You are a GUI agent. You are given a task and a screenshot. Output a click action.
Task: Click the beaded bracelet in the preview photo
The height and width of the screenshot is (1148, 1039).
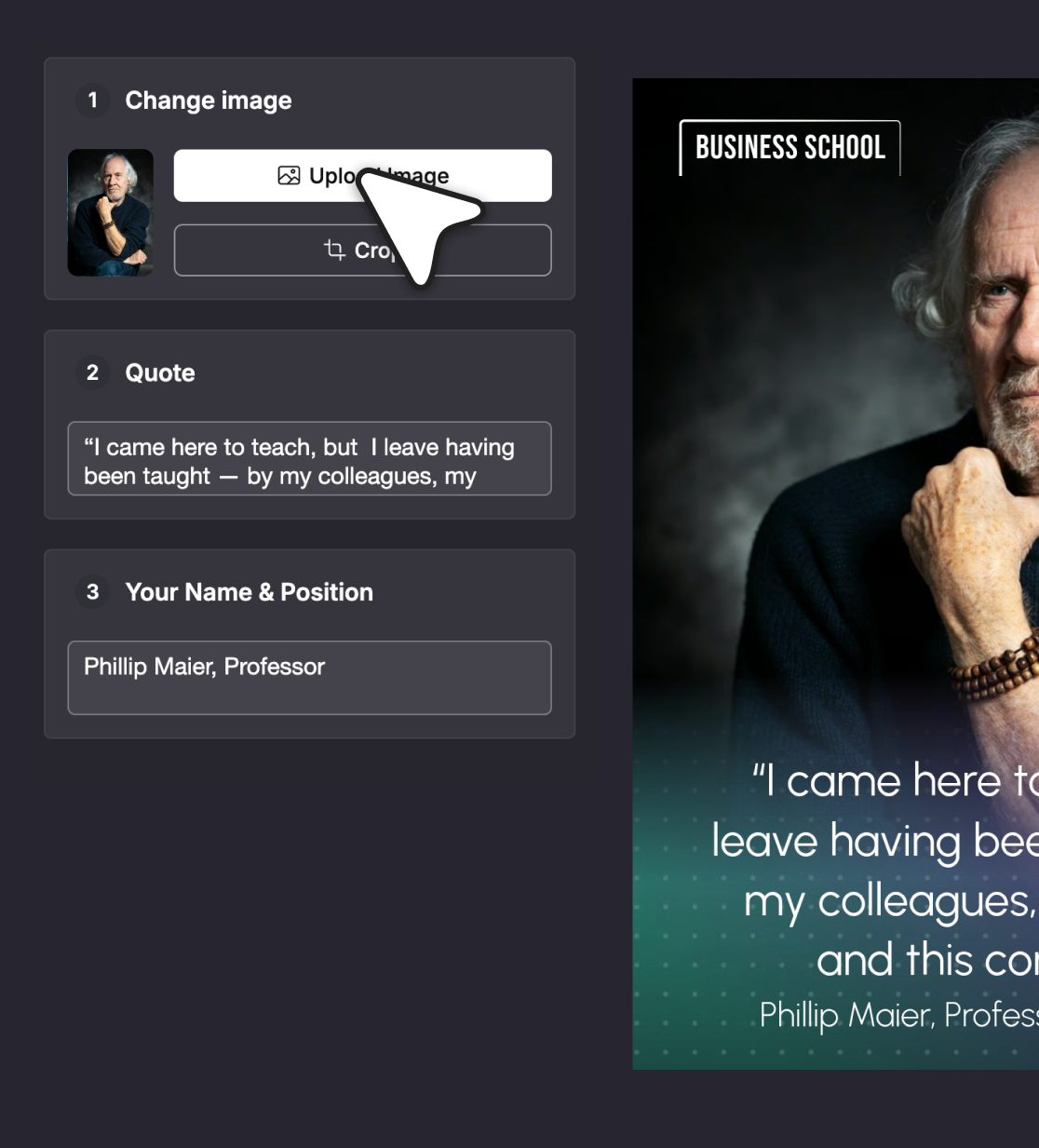(996, 666)
